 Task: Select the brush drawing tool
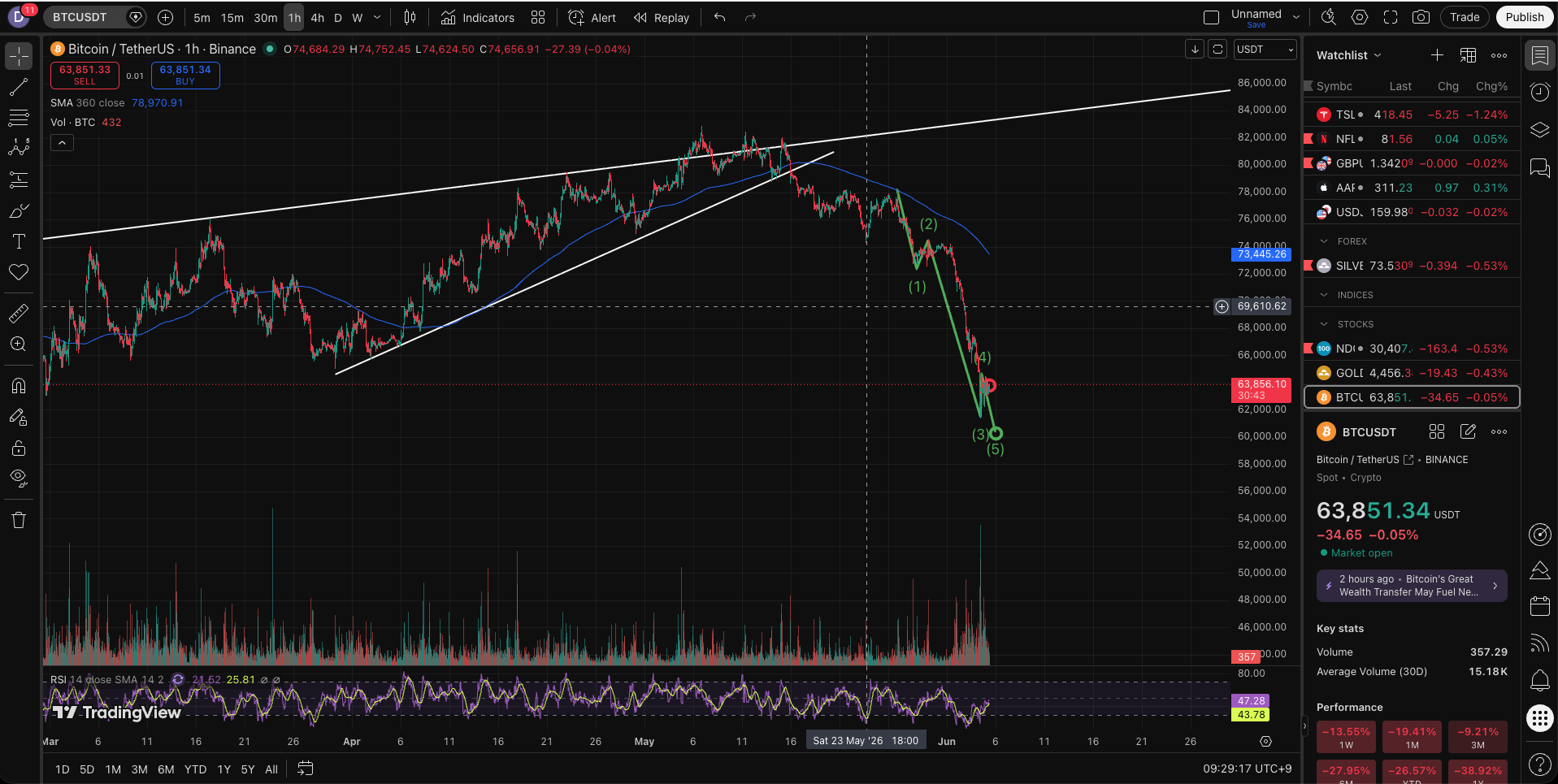point(19,210)
